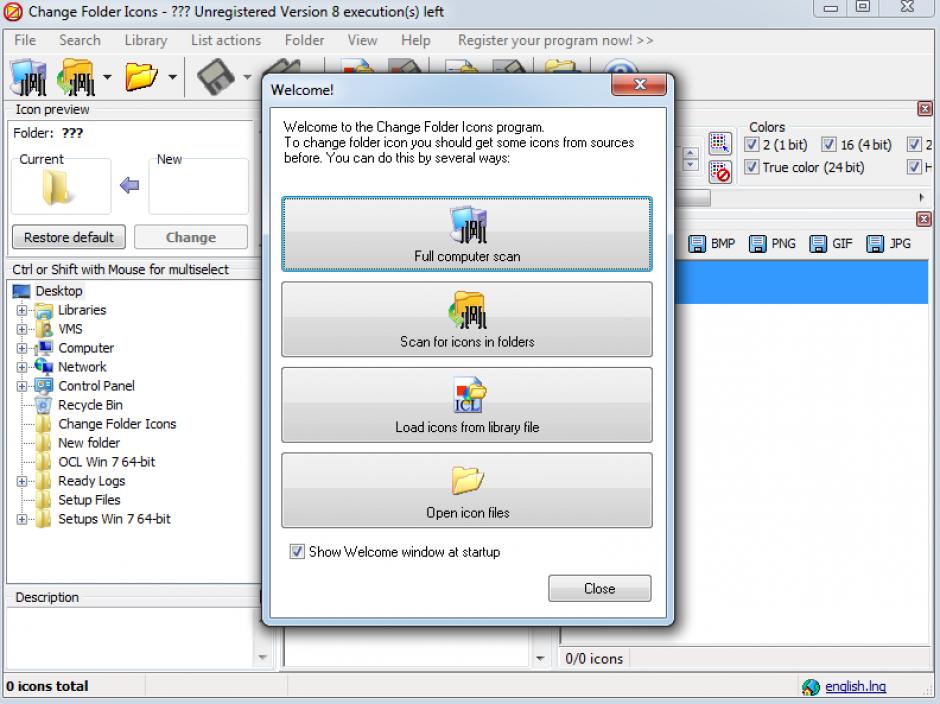The height and width of the screenshot is (704, 940).
Task: Select Setup Files folder
Action: click(x=89, y=500)
